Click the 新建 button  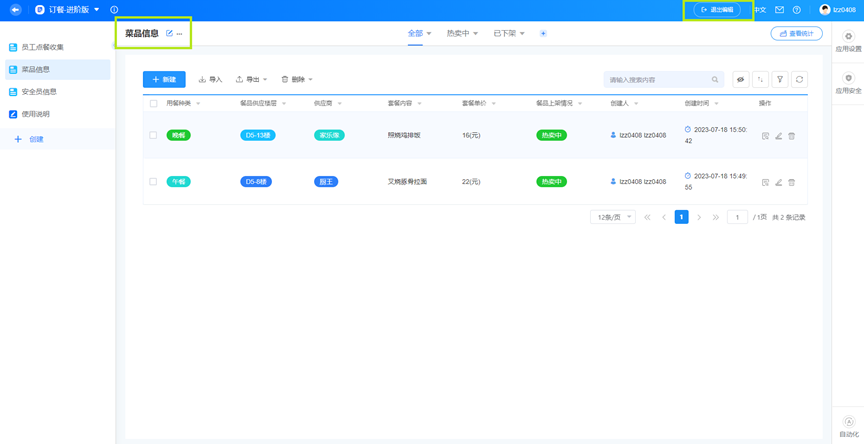coord(164,79)
